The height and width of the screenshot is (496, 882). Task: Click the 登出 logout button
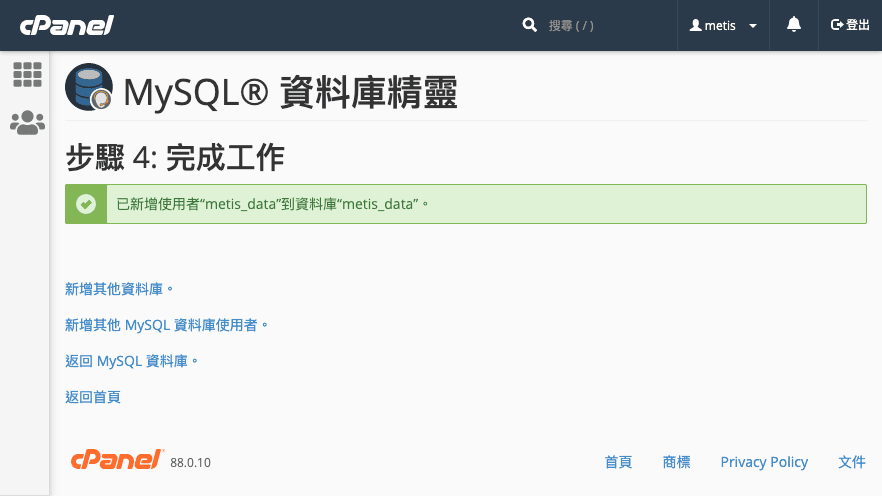[850, 25]
